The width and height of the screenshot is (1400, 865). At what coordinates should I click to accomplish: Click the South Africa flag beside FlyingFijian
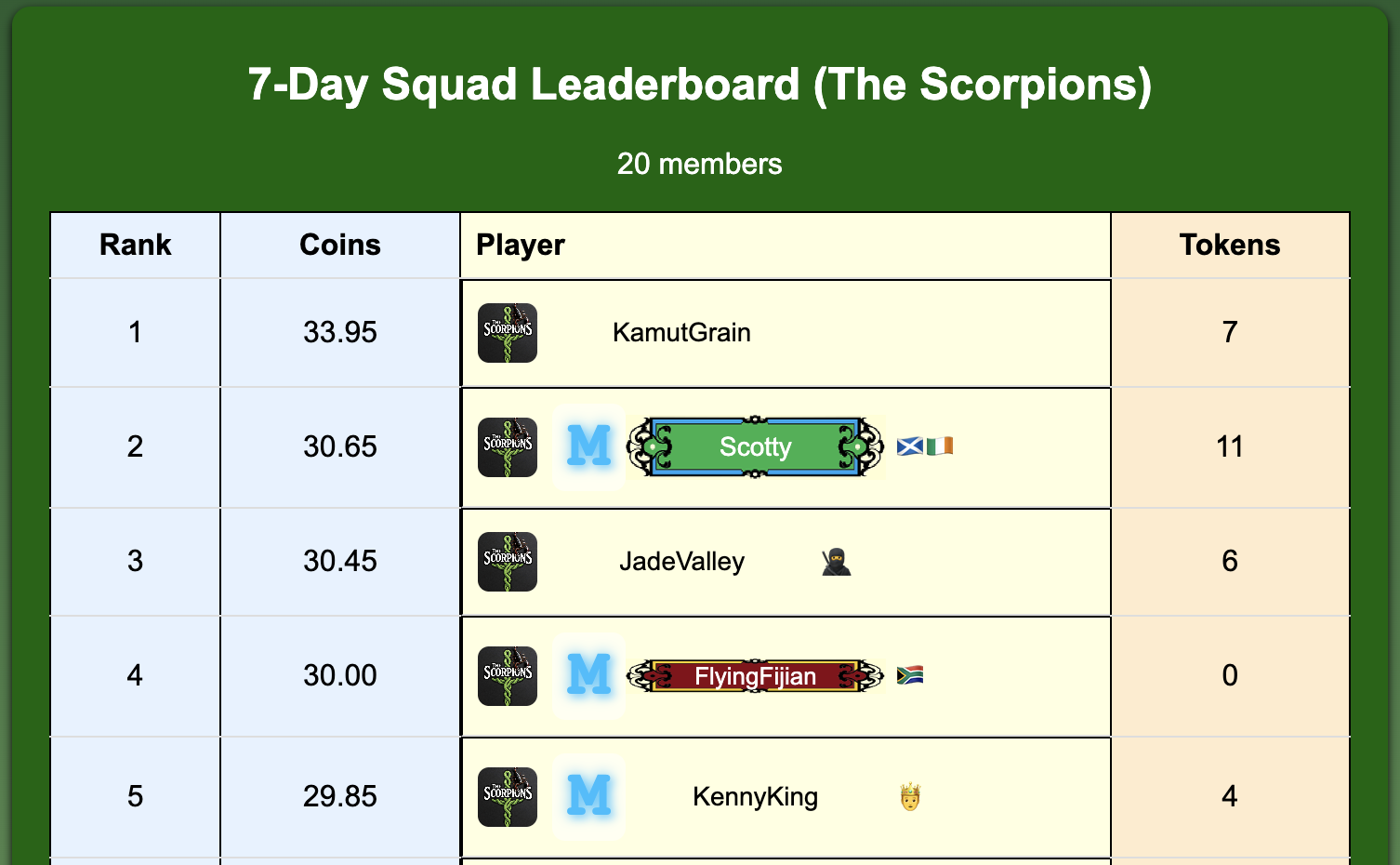[x=910, y=675]
